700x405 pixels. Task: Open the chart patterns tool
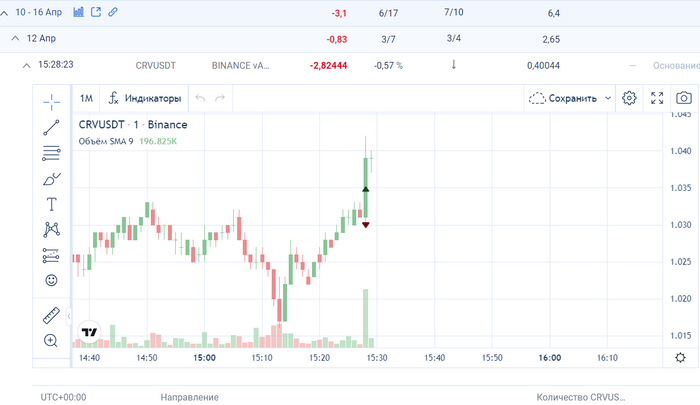tap(51, 230)
